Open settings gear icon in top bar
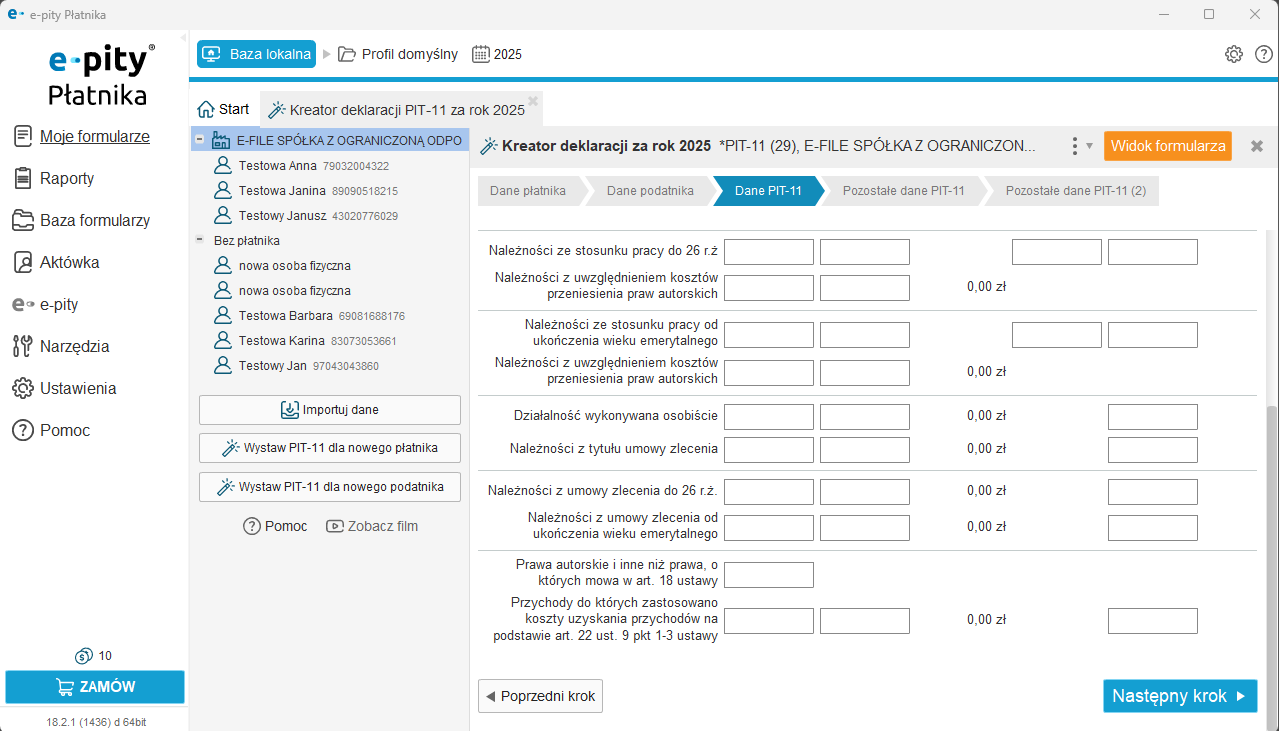Image resolution: width=1279 pixels, height=731 pixels. tap(1234, 54)
